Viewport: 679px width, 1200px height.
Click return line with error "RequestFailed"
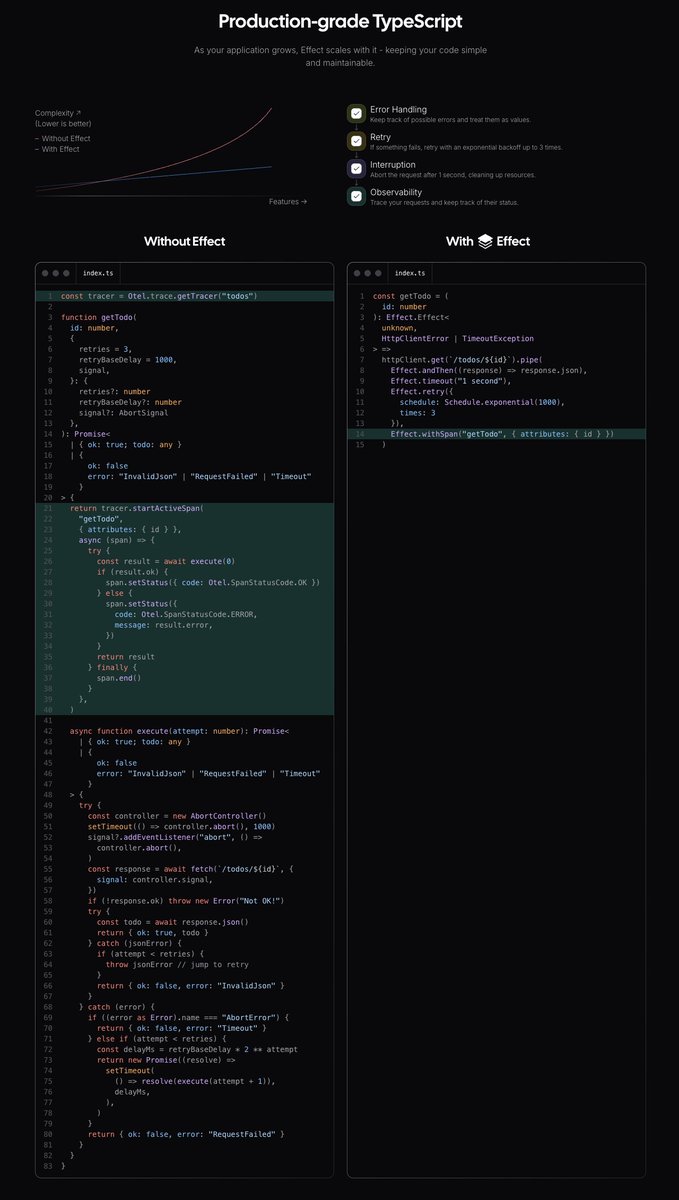pyautogui.click(x=186, y=1134)
